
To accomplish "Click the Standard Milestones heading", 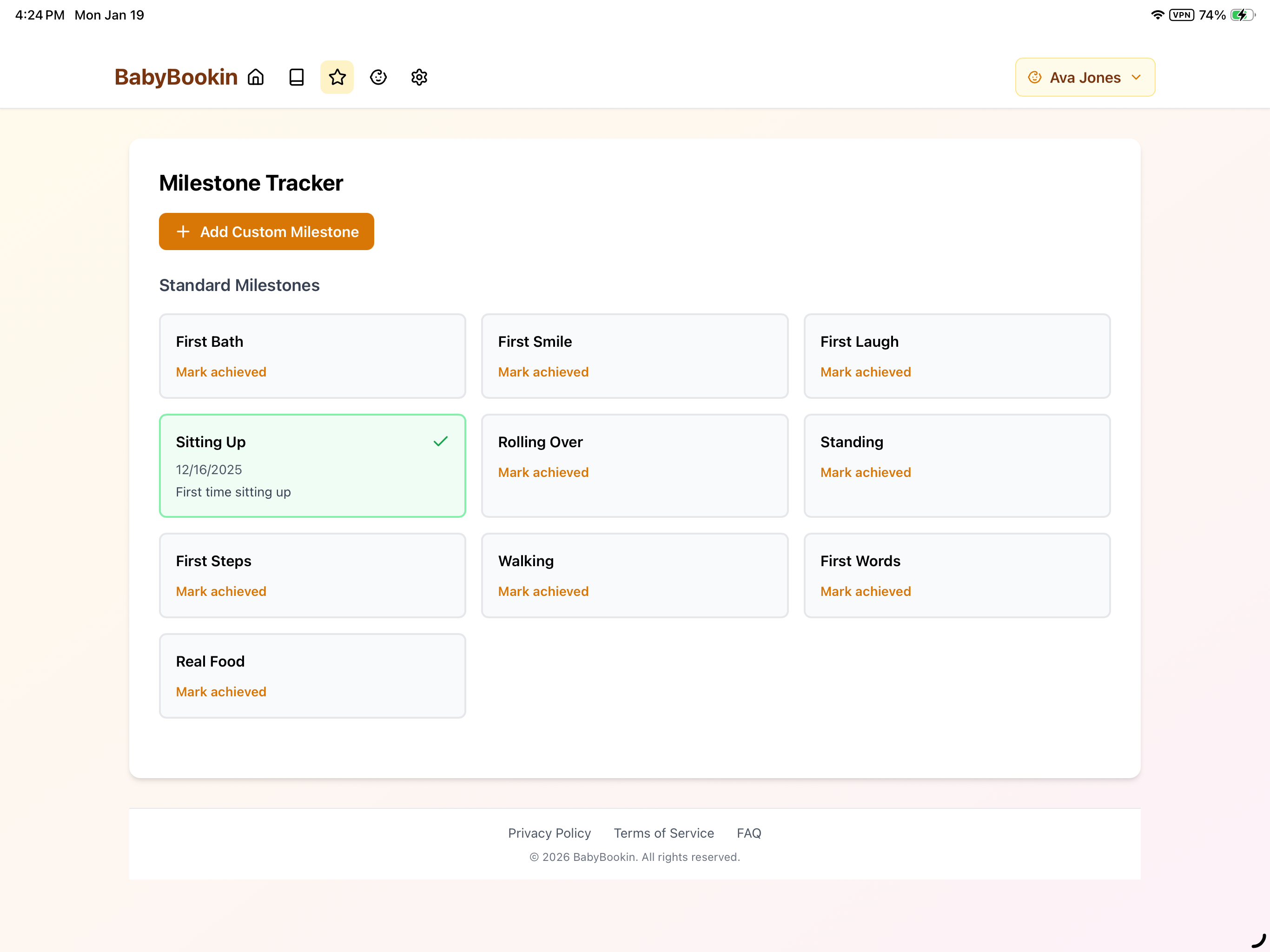I will point(239,285).
